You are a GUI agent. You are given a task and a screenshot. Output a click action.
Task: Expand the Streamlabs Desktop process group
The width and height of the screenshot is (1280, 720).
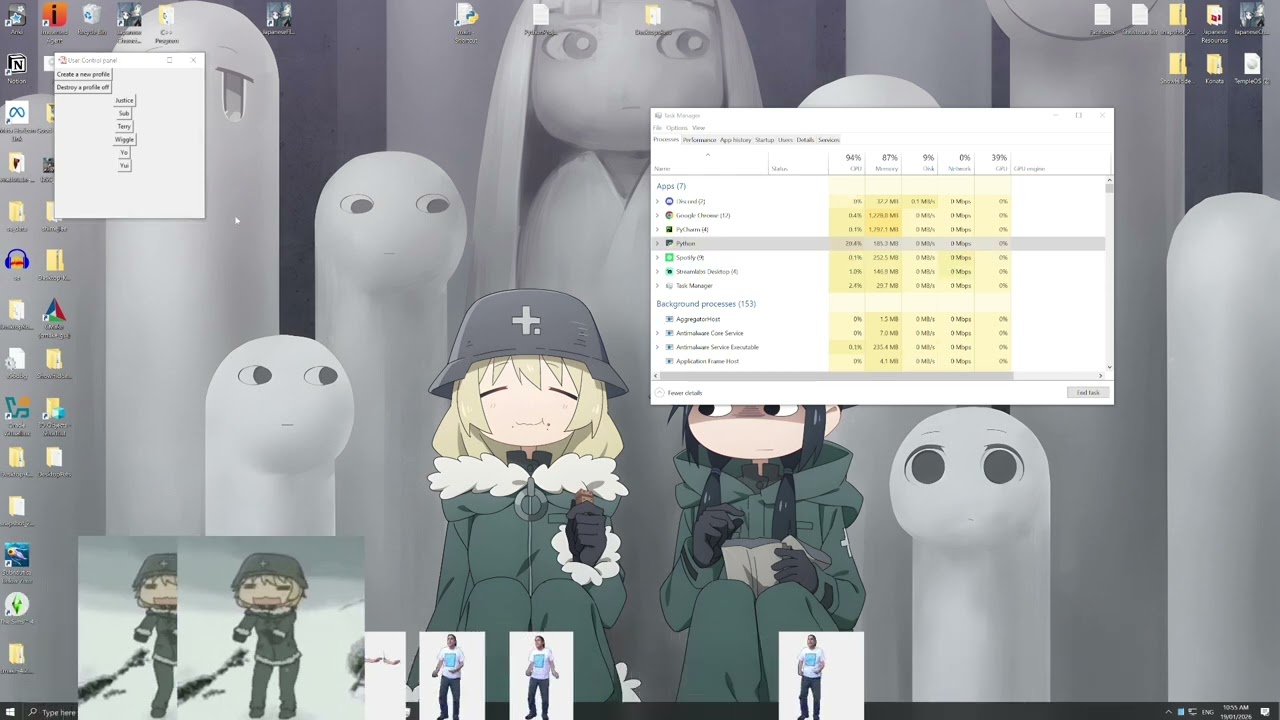point(657,271)
